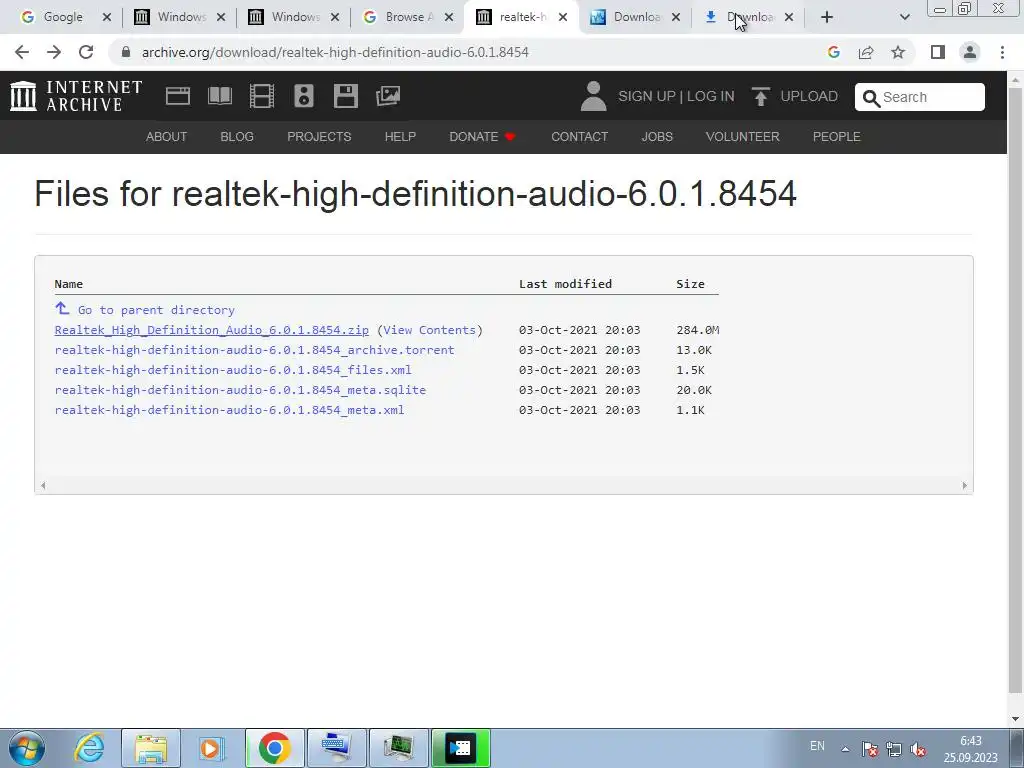Click View Contents link for zip
Image resolution: width=1024 pixels, height=768 pixels.
(430, 330)
